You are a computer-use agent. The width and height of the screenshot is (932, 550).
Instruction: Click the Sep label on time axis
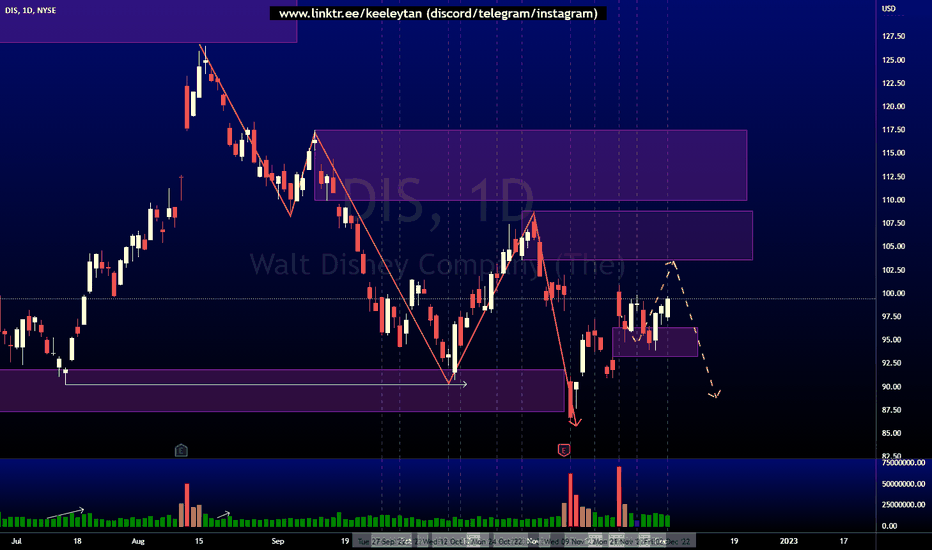pos(278,541)
